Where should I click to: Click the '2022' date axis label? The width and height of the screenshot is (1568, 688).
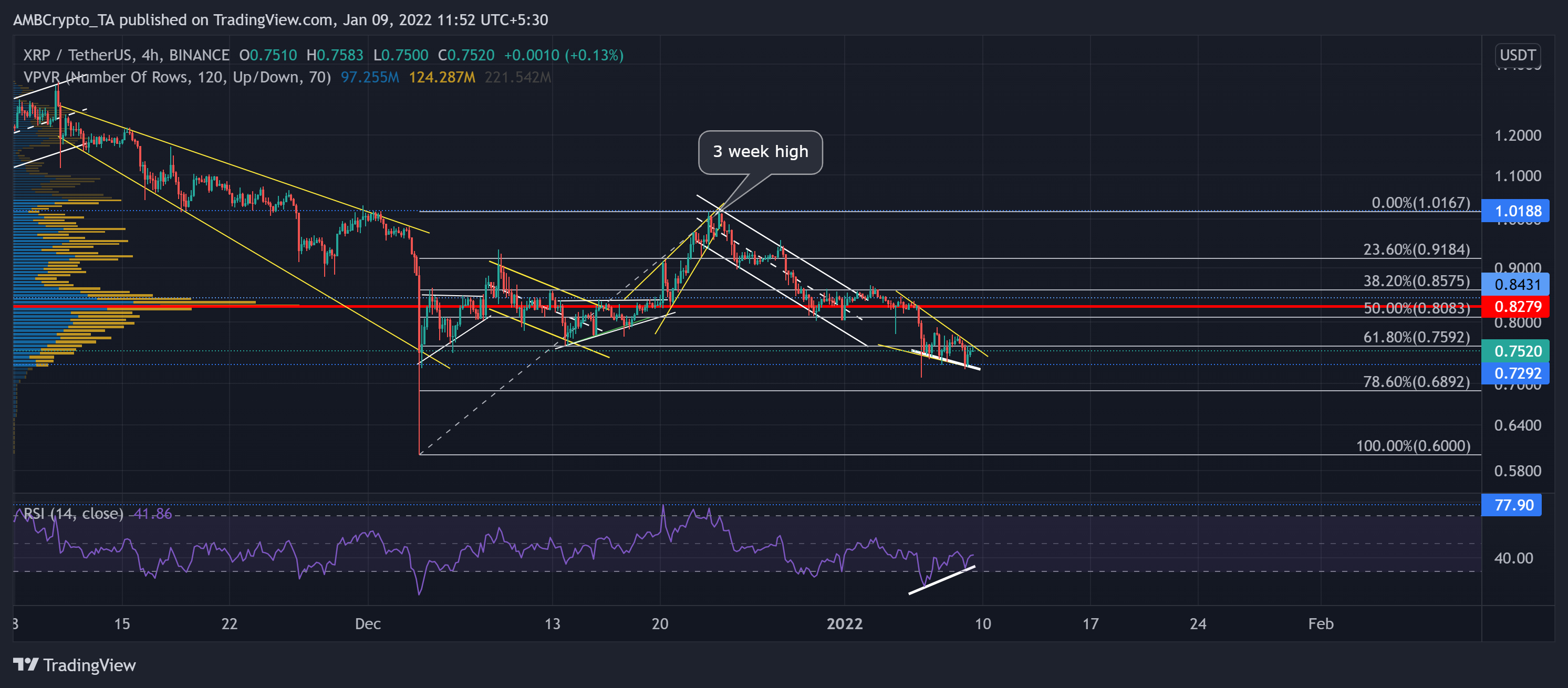tap(844, 623)
